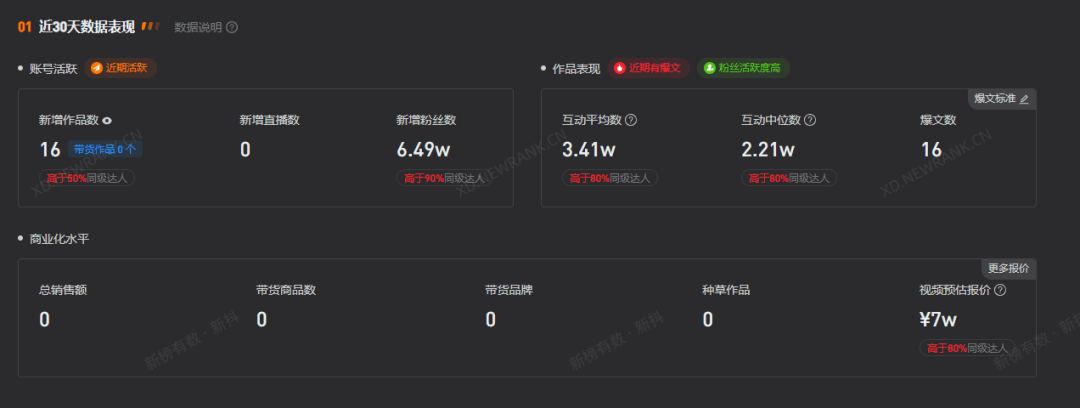Image resolution: width=1080 pixels, height=408 pixels.
Task: Click the help icon next to 互动平均数
Action: [x=631, y=120]
